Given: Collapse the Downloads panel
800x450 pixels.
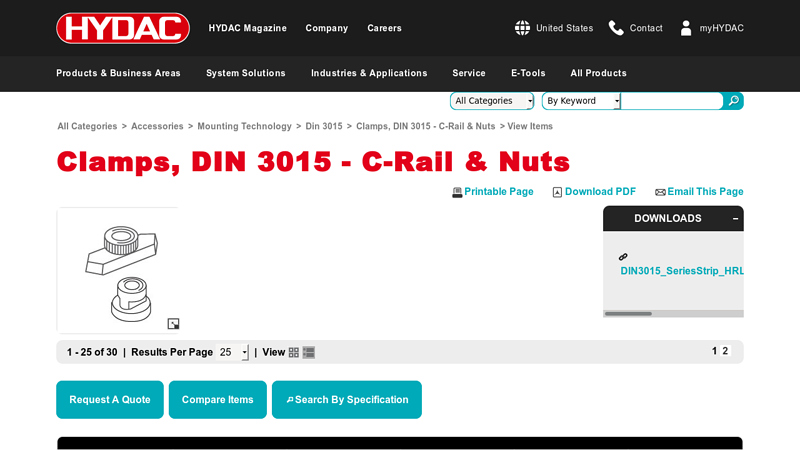Looking at the screenshot, I should 735,218.
